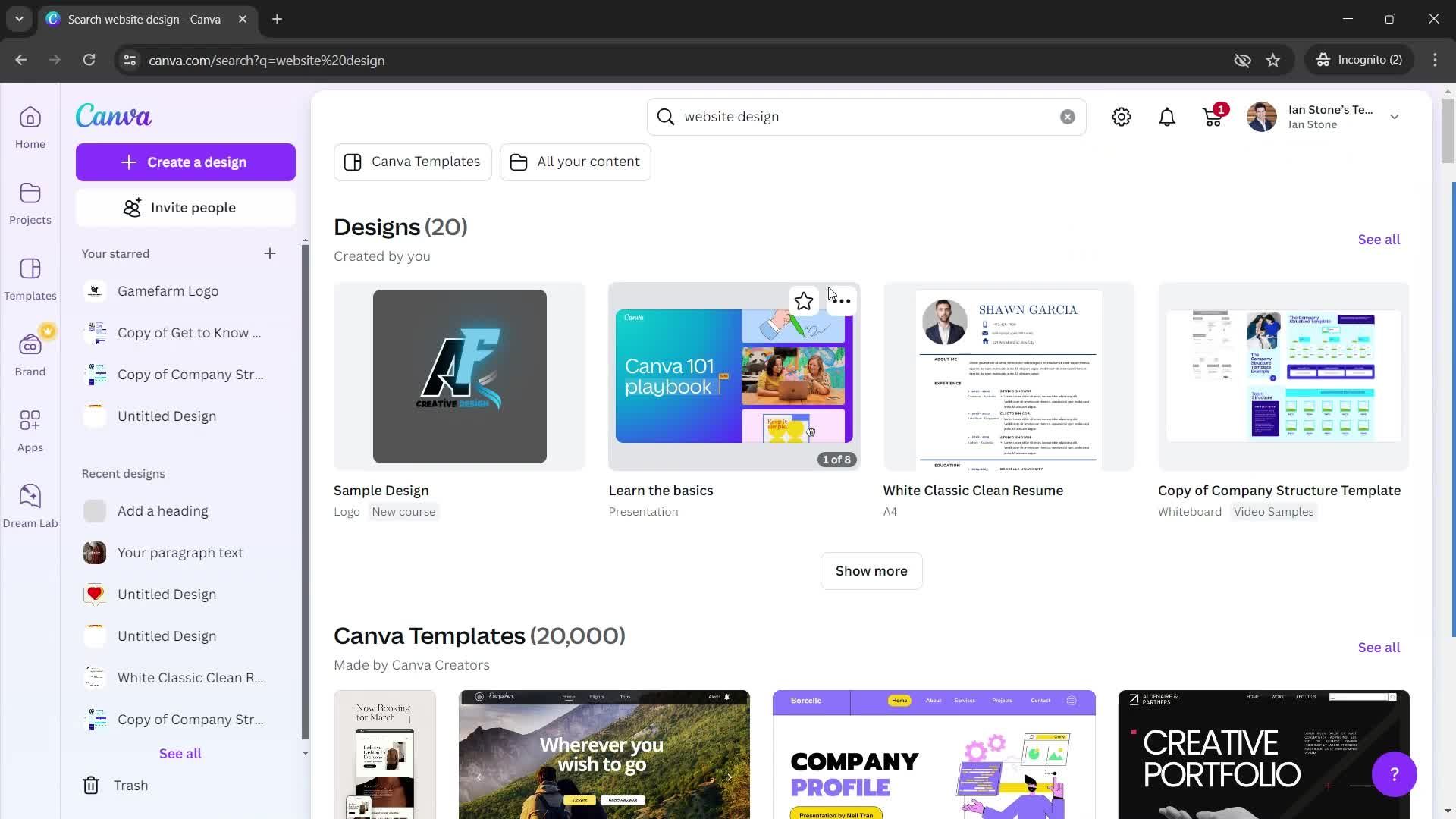Screen dimensions: 1456x819
Task: Click the sidebar scroll down arrow
Action: [305, 754]
